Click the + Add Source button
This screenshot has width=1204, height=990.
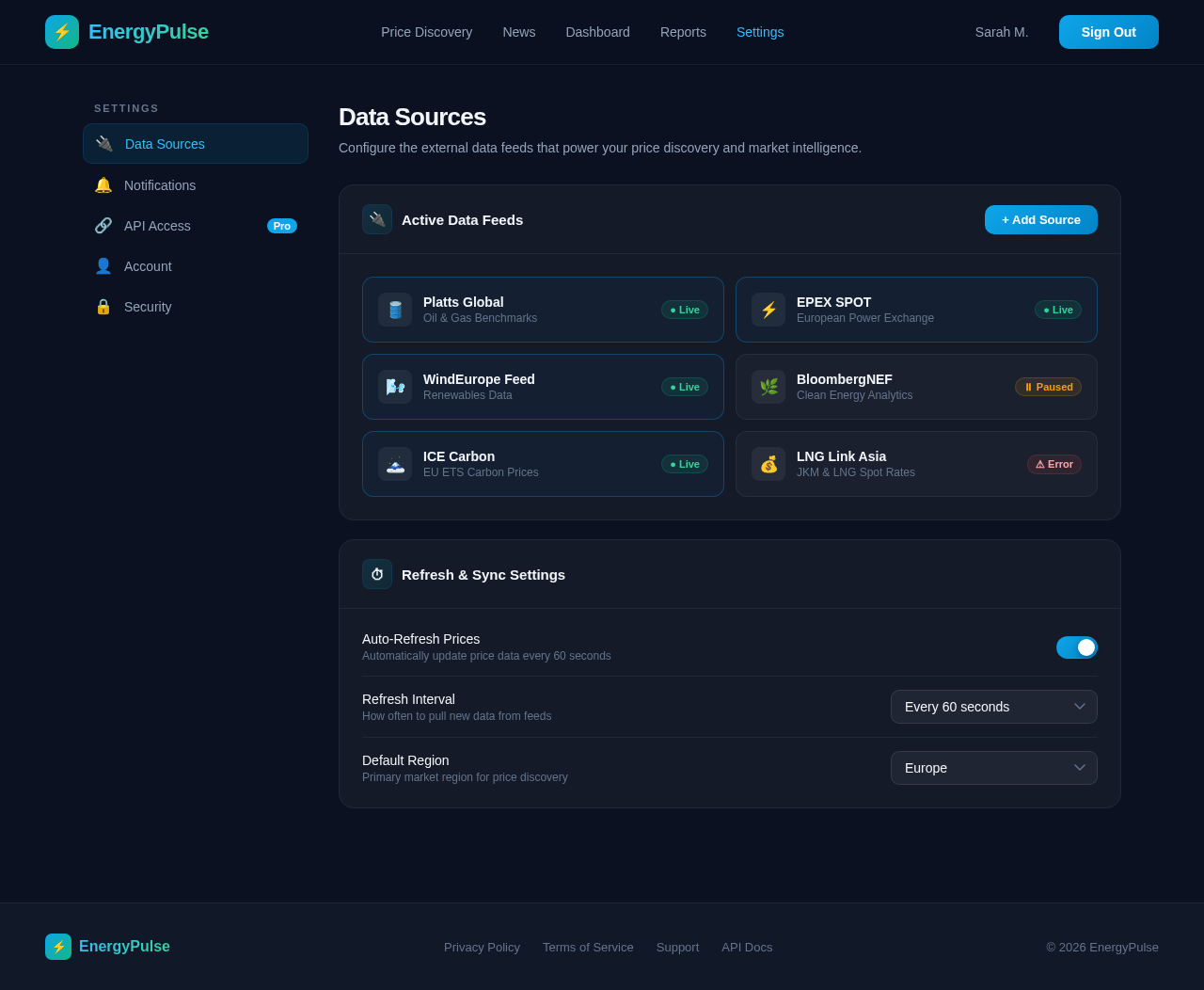point(1040,219)
